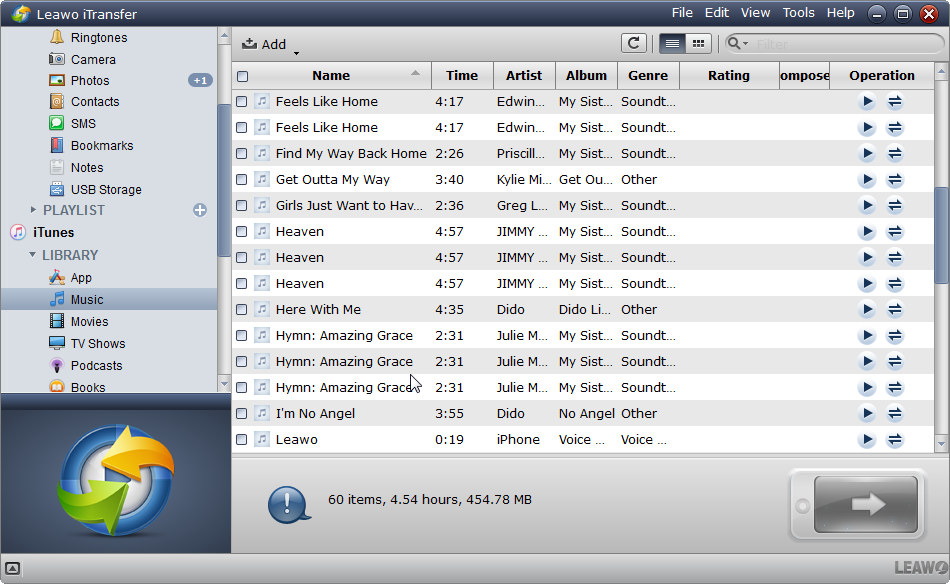Click the add playlist plus icon
The image size is (950, 584).
tap(200, 210)
